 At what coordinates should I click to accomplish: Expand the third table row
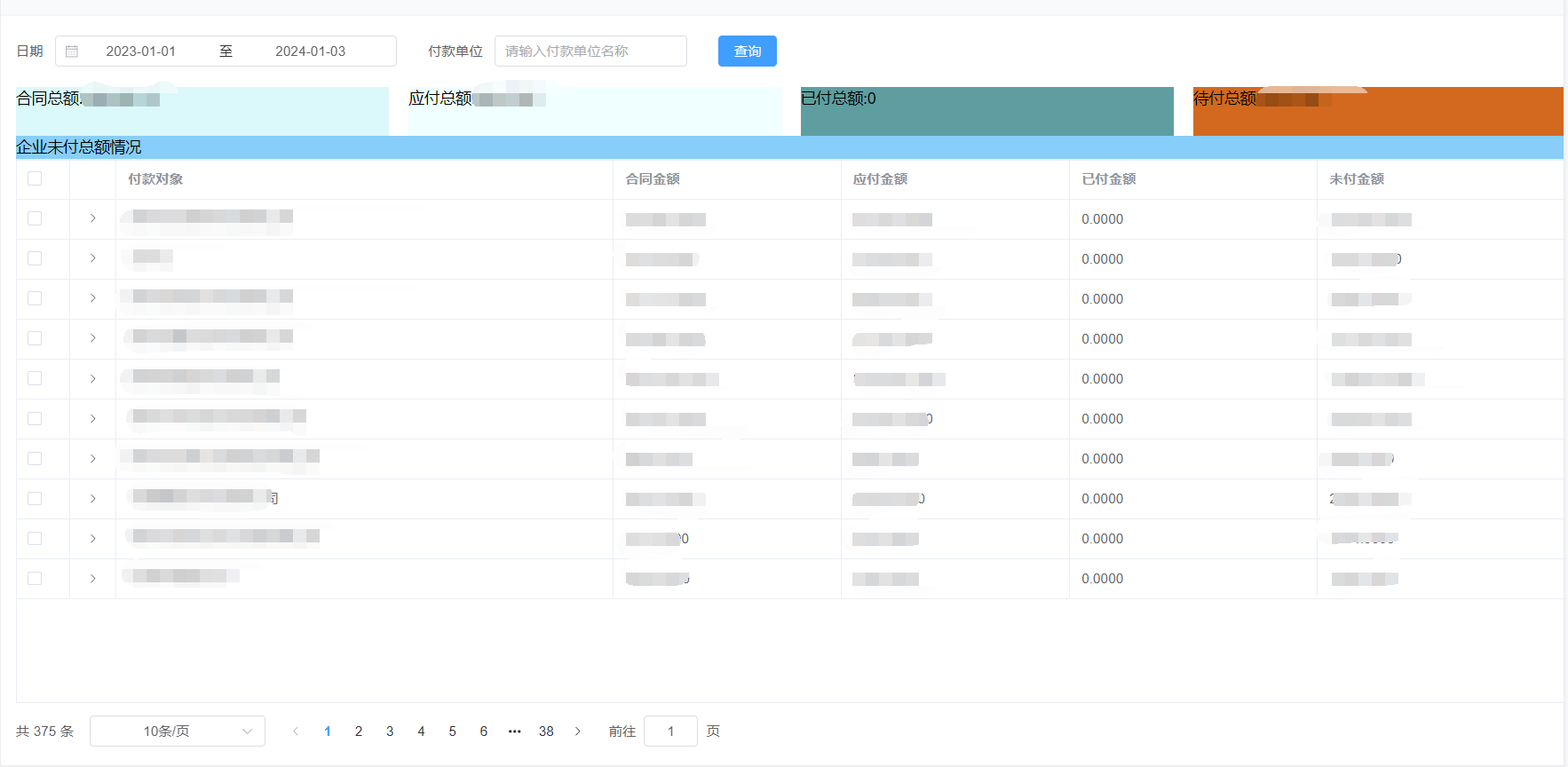[92, 298]
